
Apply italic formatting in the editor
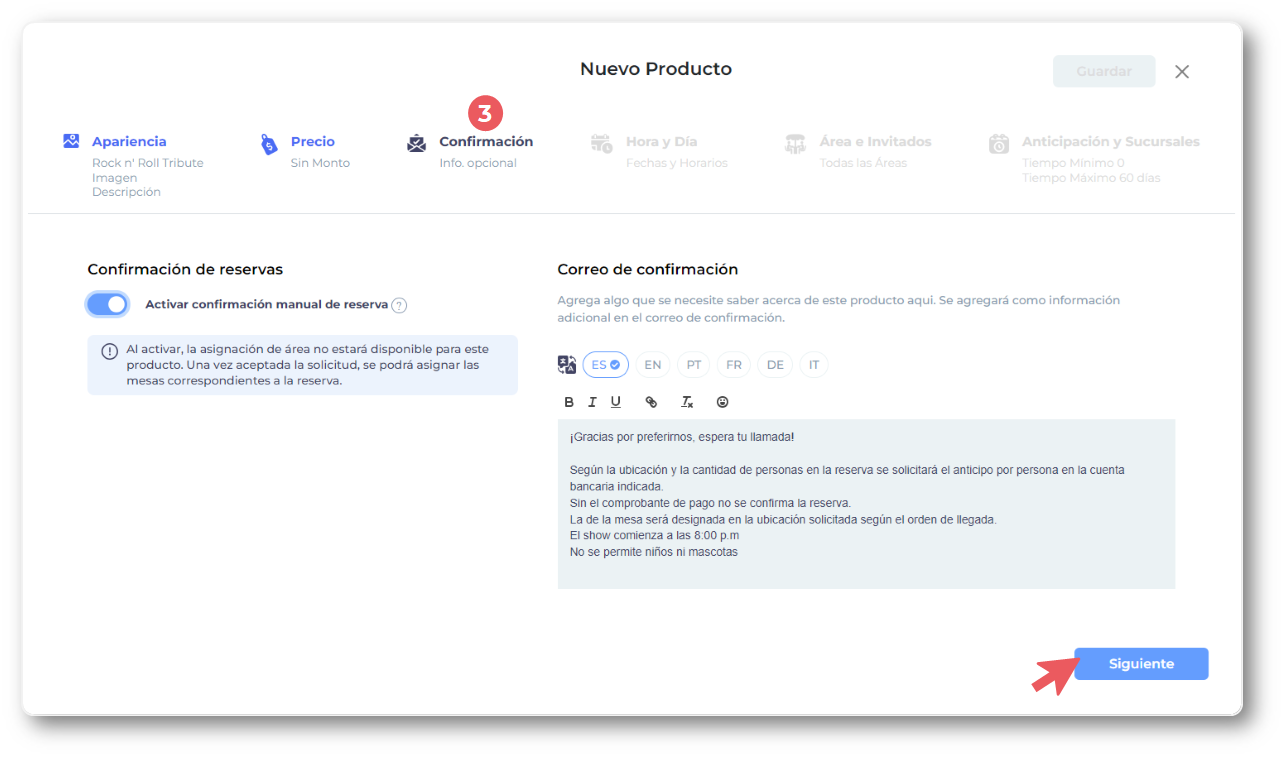592,402
